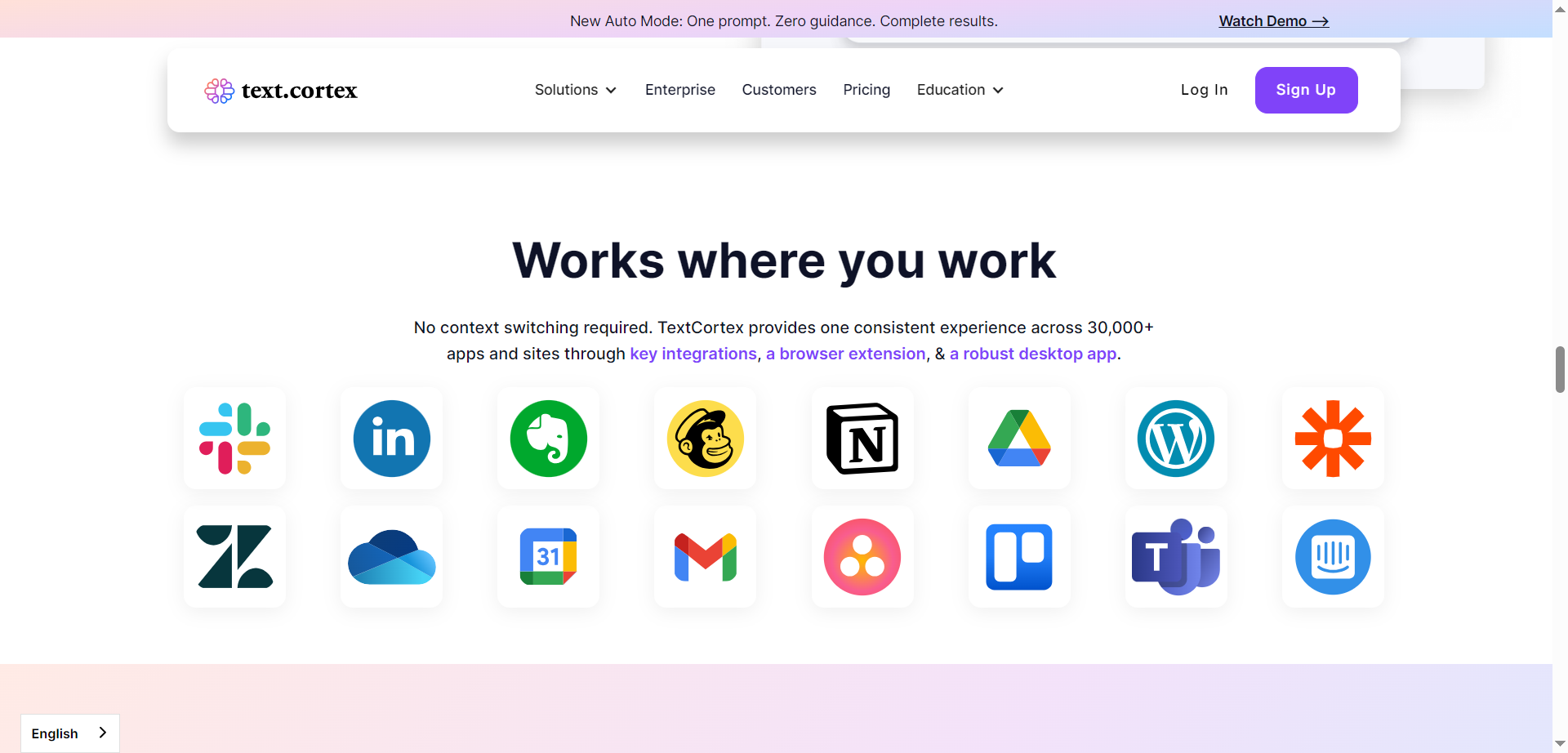Follow the a robust desktop app link
Screen dimensions: 1568x753
click(x=1033, y=354)
